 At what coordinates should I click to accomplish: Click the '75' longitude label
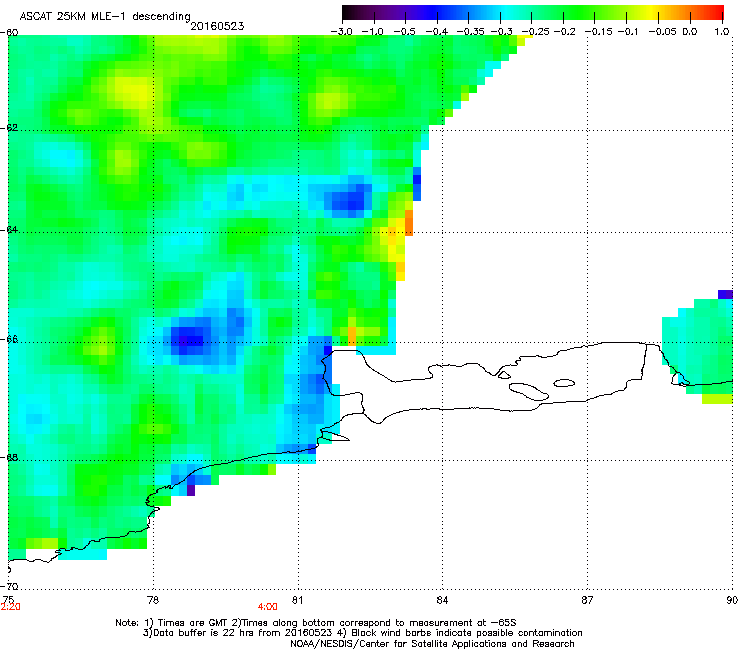coord(8,600)
